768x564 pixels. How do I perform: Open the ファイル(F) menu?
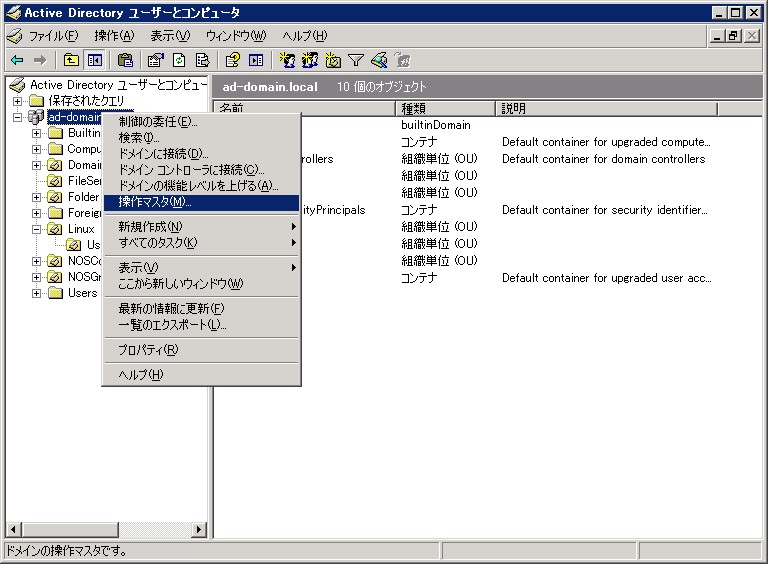pos(53,36)
